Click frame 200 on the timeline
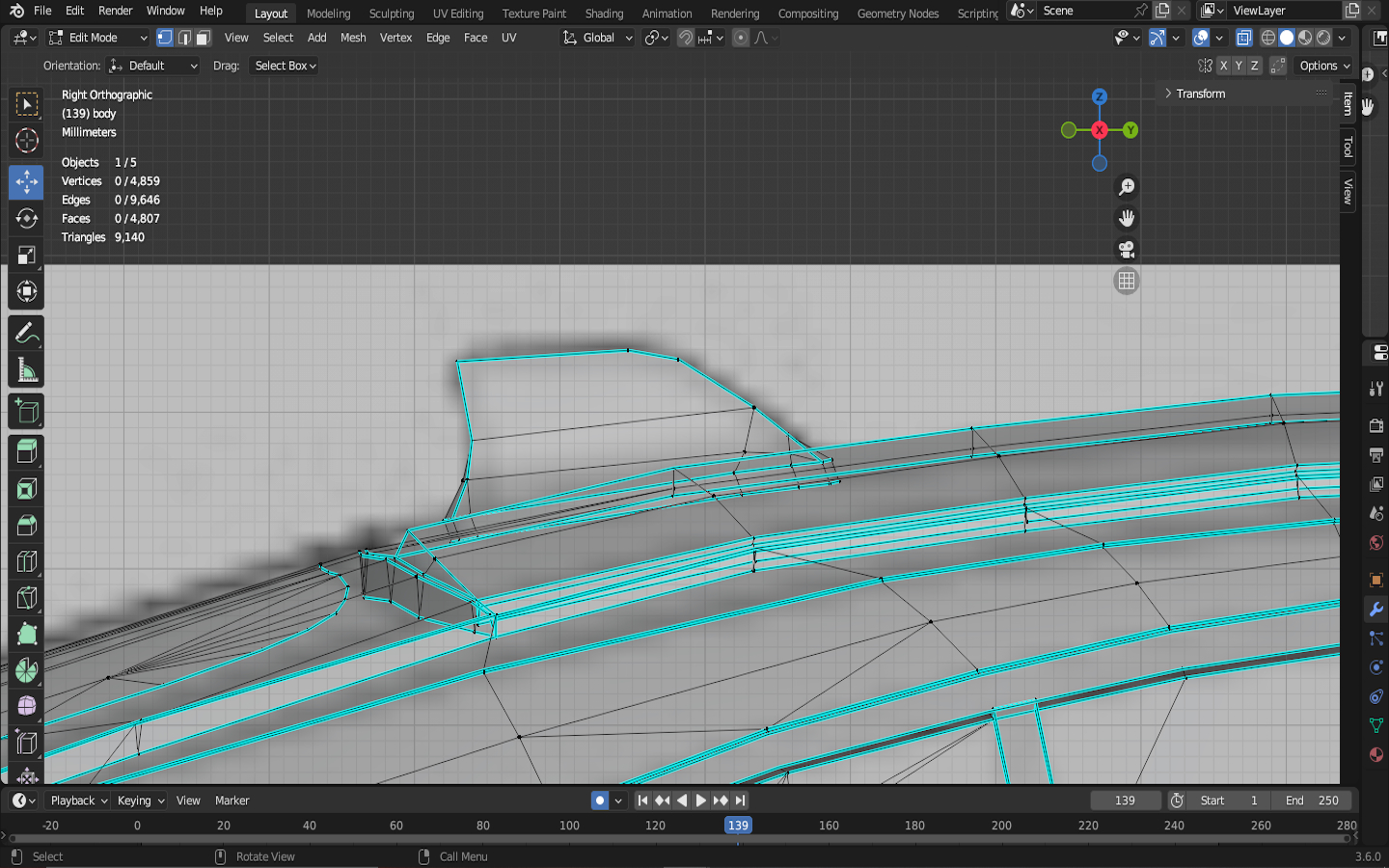Viewport: 1389px width, 868px height. (x=1001, y=826)
